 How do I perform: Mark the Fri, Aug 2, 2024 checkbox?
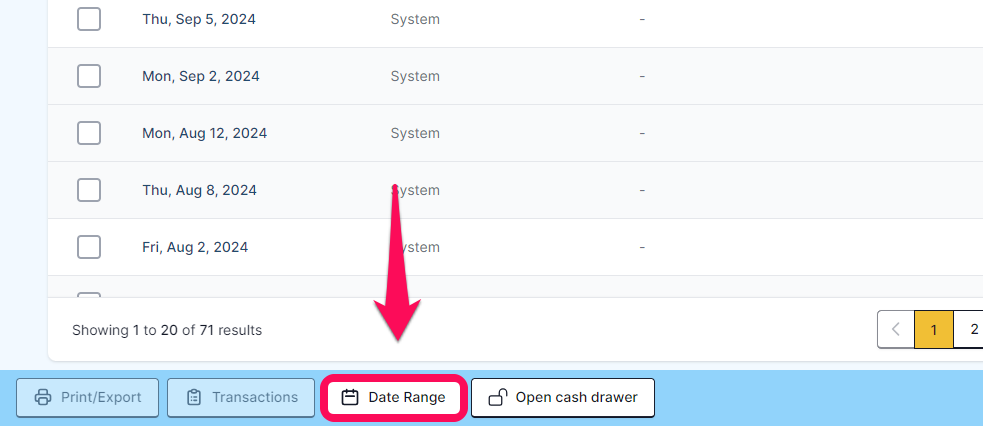pyautogui.click(x=89, y=247)
